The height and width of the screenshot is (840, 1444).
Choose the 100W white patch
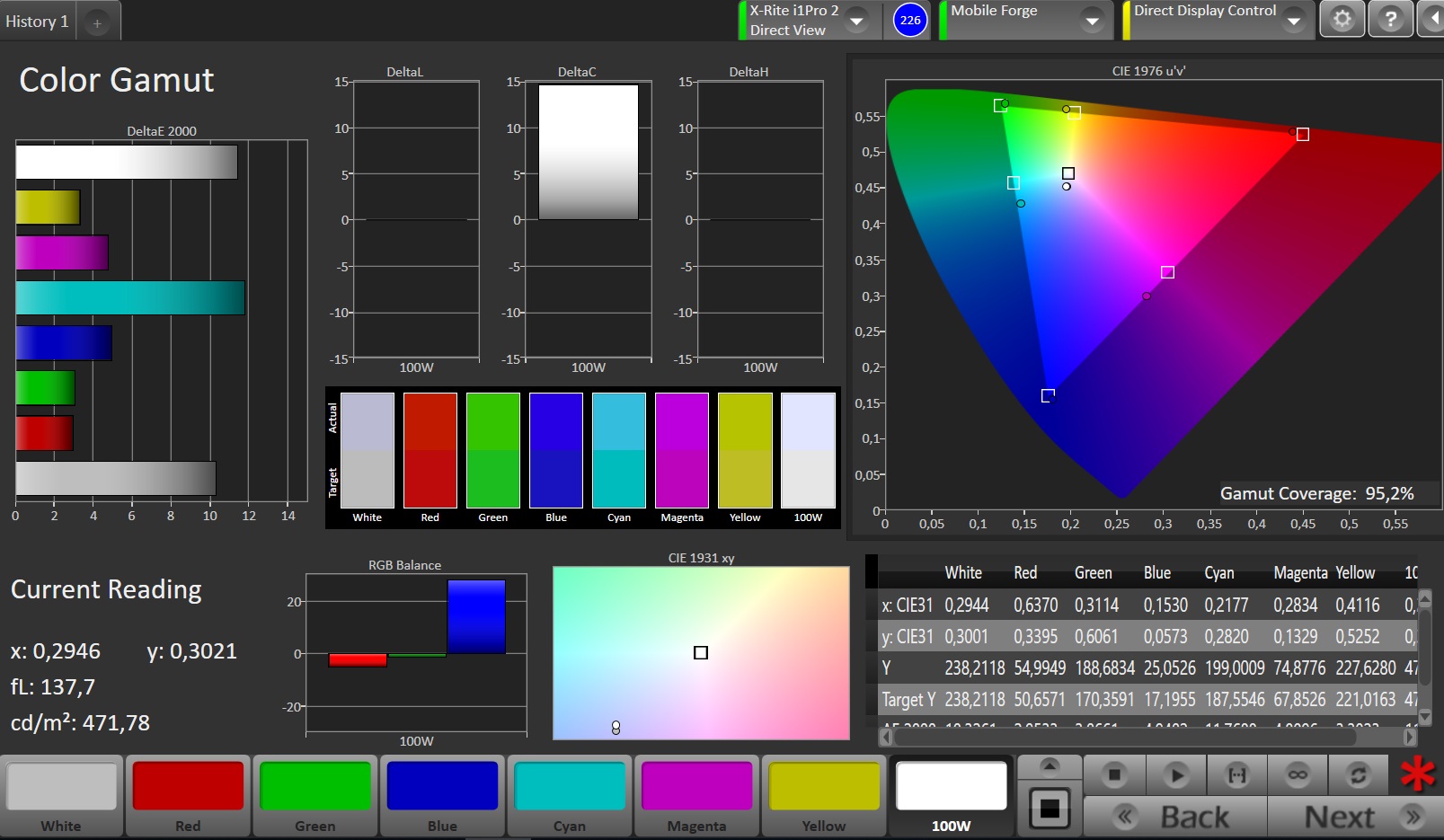click(x=951, y=796)
